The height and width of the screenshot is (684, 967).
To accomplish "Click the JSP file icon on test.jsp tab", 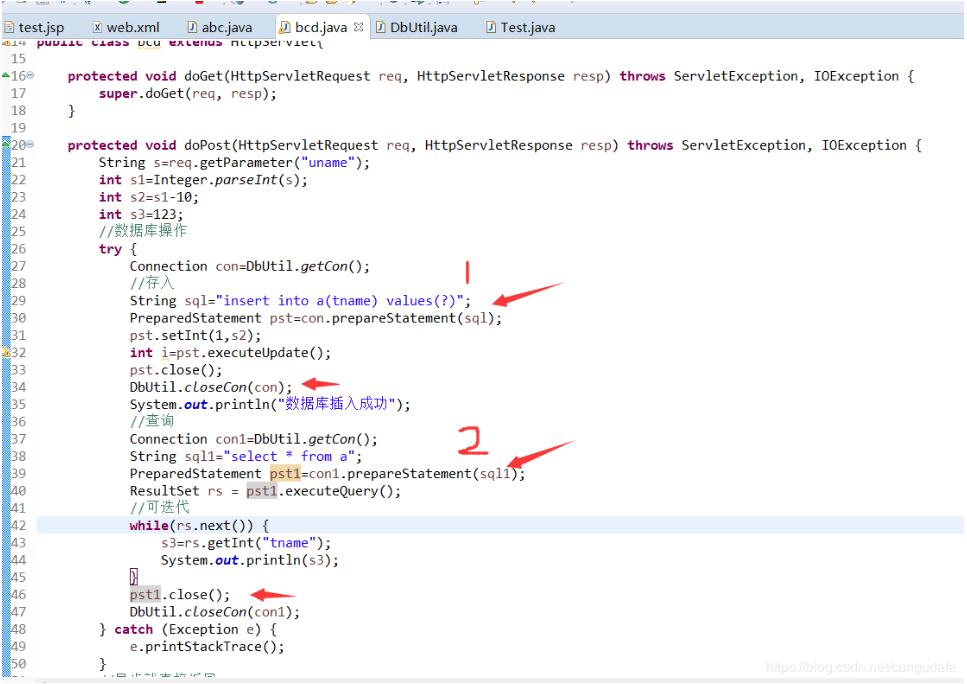I will 9,28.
